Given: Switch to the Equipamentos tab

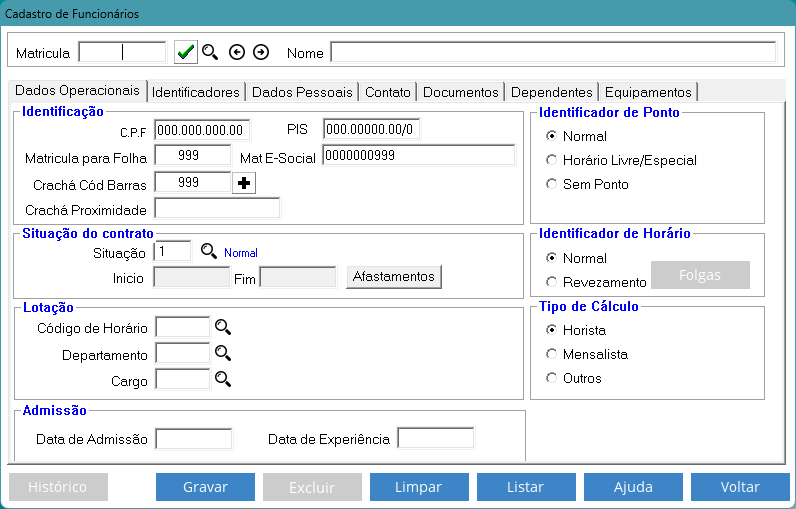Looking at the screenshot, I should coord(647,92).
